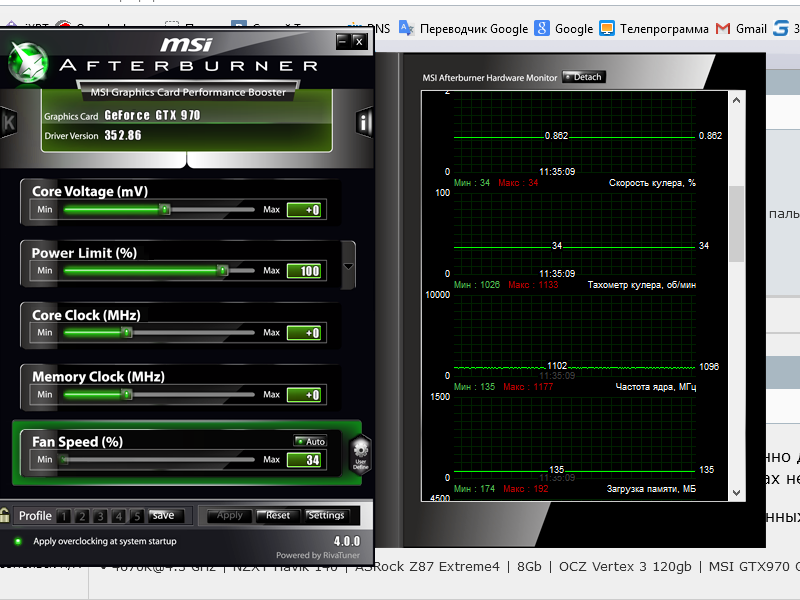Click the Teleprogramma TV bookmark icon
This screenshot has width=800, height=600.
(607, 29)
